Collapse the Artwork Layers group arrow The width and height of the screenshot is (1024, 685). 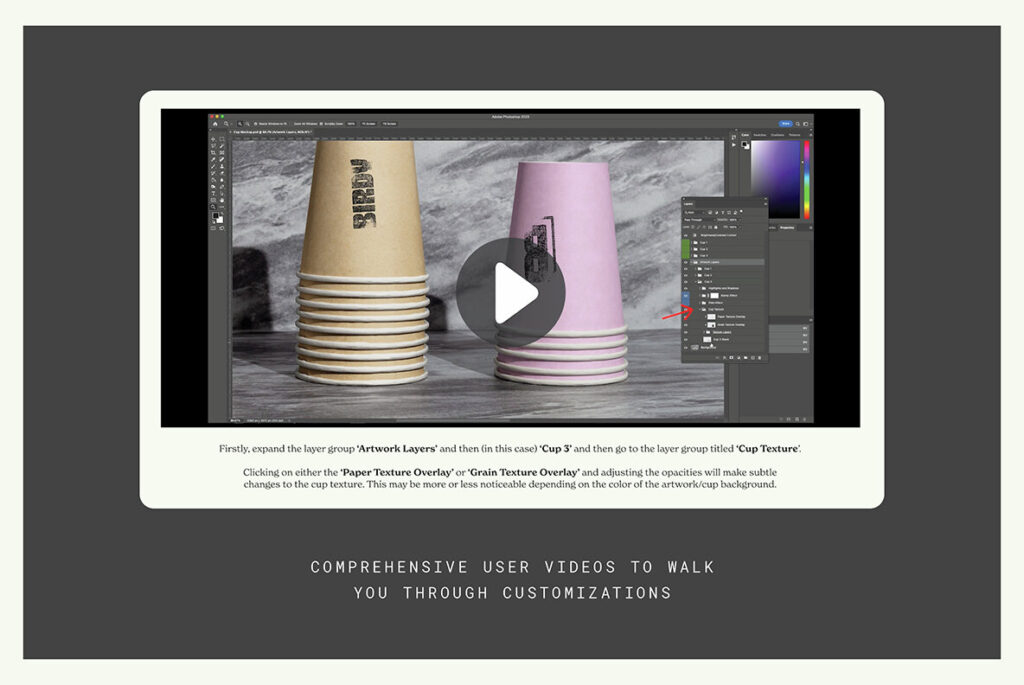click(x=693, y=262)
